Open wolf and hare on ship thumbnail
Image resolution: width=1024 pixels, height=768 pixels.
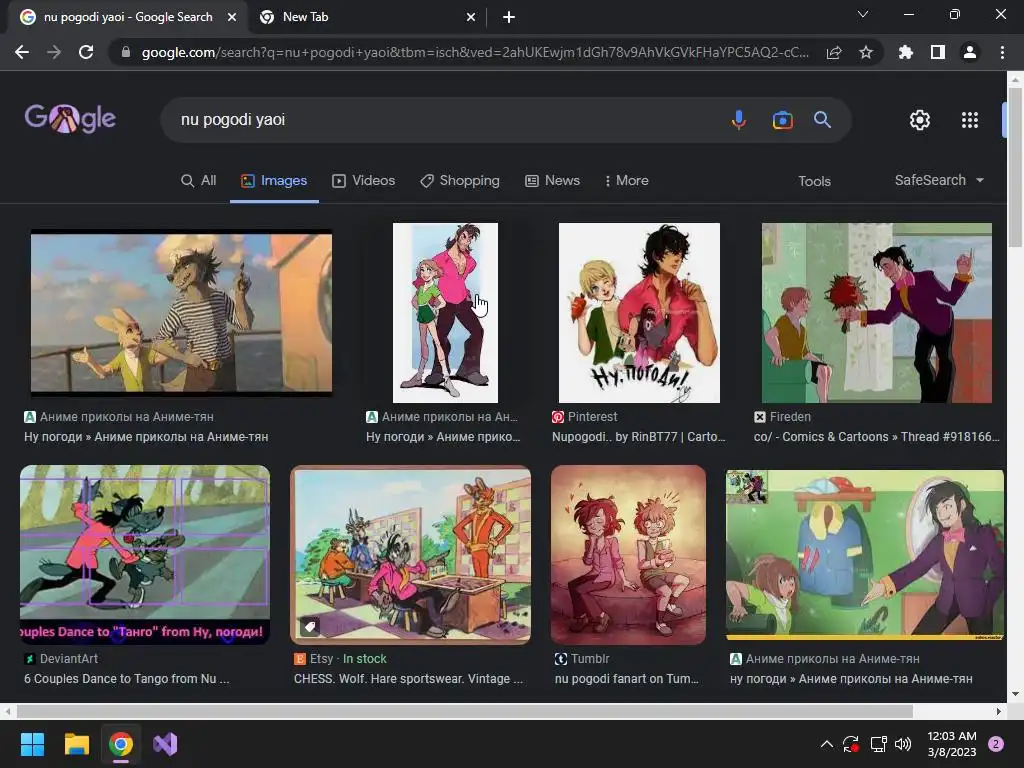pyautogui.click(x=182, y=312)
